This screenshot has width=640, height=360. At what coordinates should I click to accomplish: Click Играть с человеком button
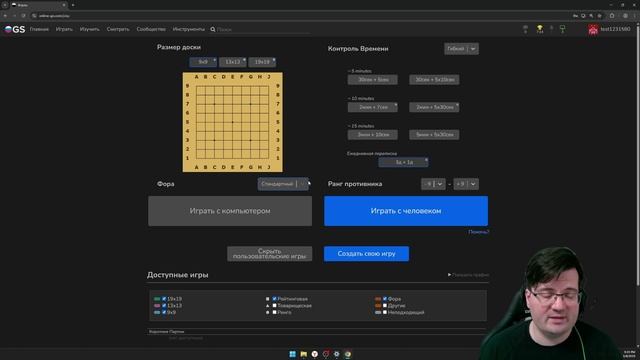(406, 211)
